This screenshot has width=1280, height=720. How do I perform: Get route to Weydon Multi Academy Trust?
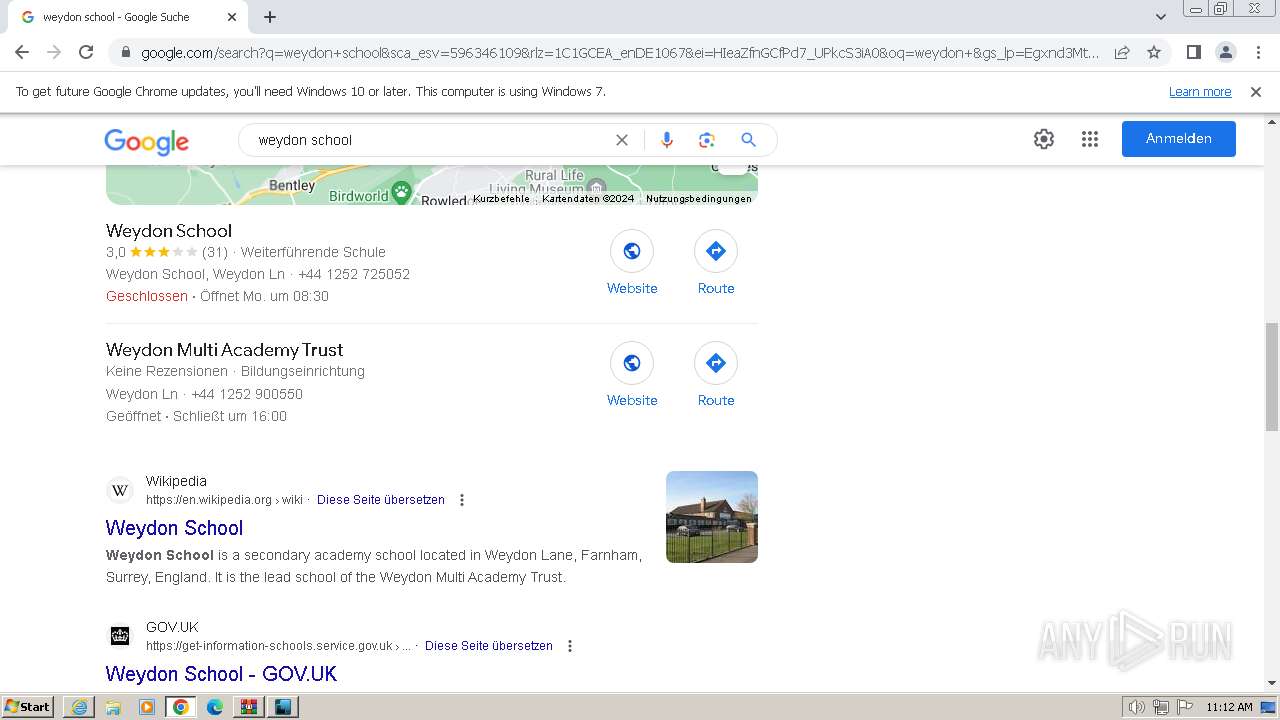coord(716,363)
